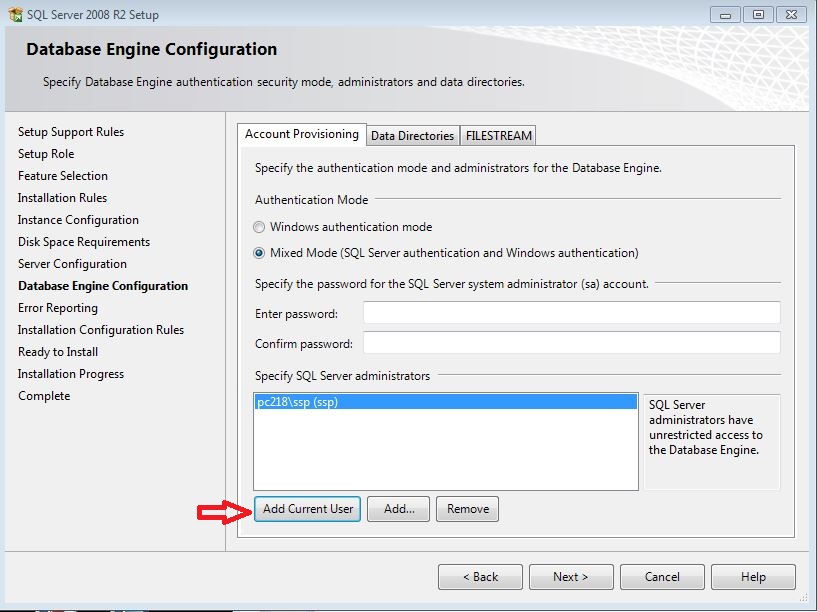817x612 pixels.
Task: Click Next to continue installation
Action: tap(571, 576)
